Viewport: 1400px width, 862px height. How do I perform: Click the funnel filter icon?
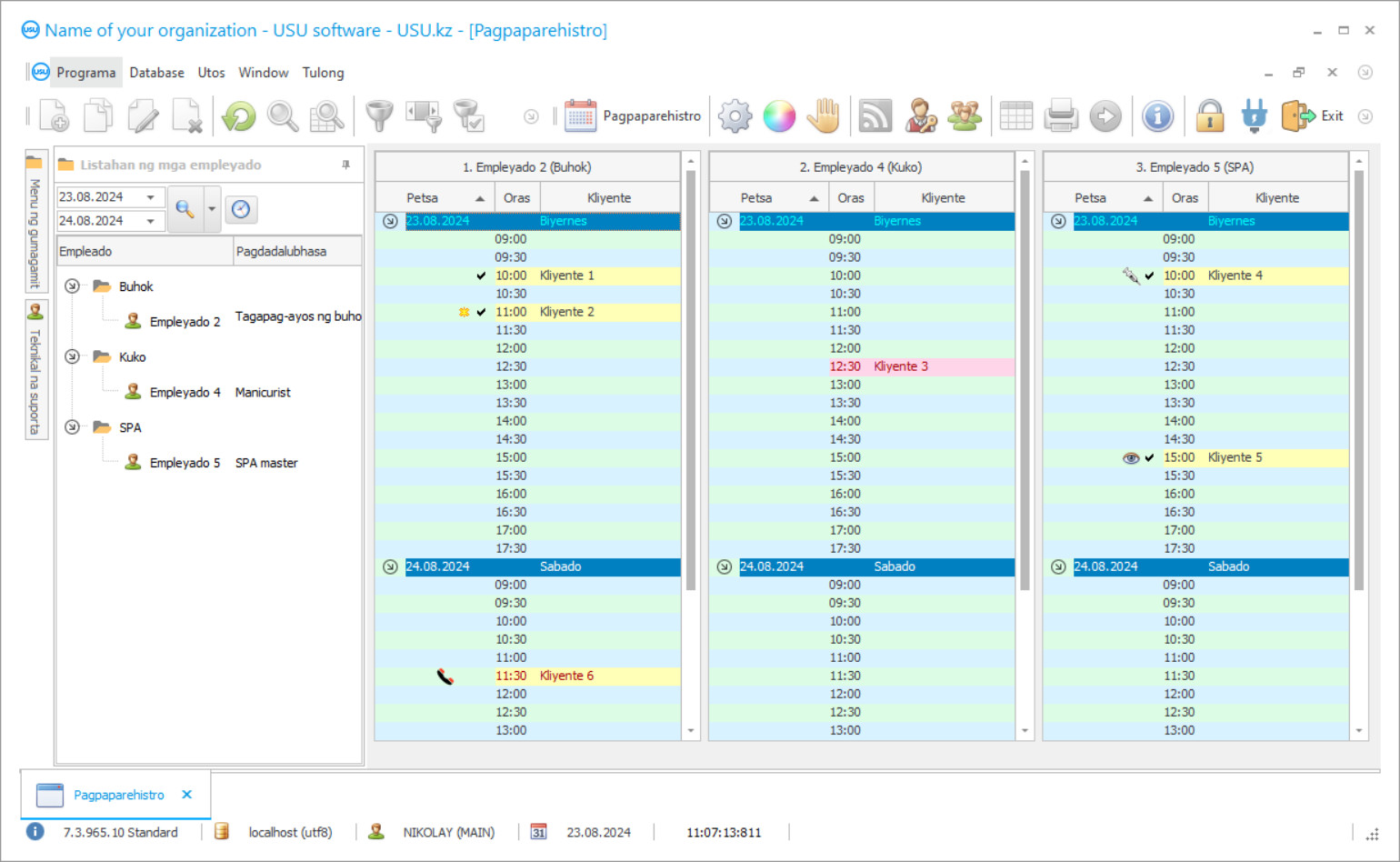point(379,116)
